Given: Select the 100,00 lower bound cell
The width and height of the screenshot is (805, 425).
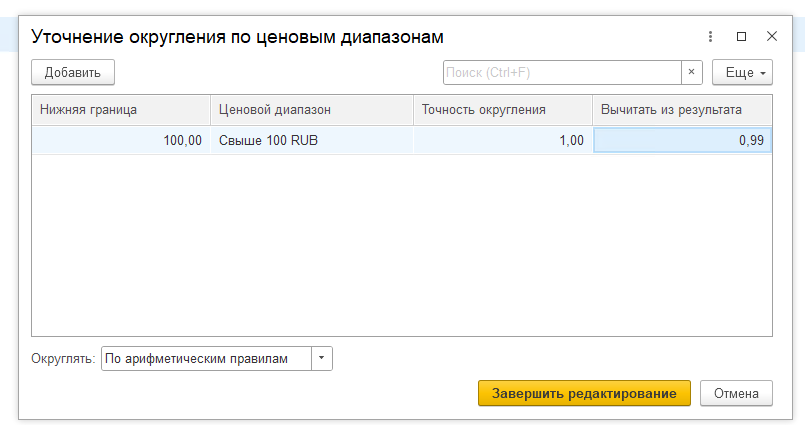Looking at the screenshot, I should [121, 141].
